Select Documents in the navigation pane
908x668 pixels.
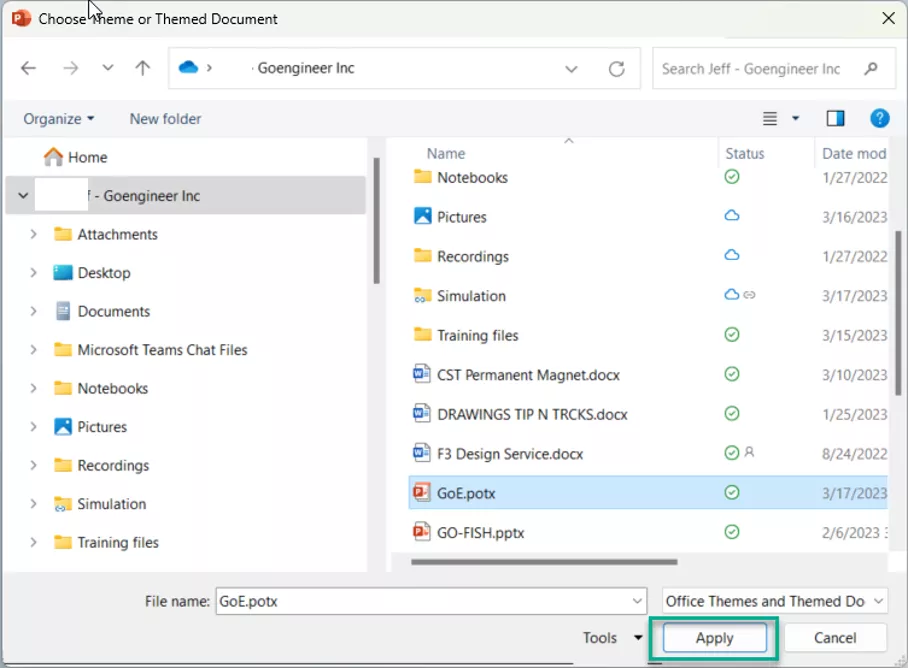coord(102,311)
